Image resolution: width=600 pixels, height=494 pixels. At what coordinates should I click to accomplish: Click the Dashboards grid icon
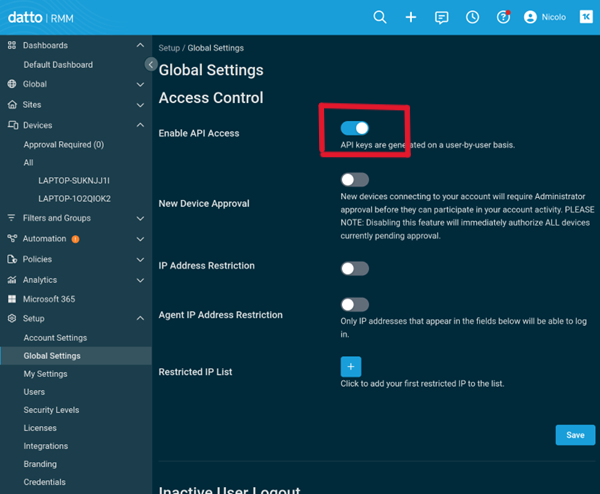12,45
